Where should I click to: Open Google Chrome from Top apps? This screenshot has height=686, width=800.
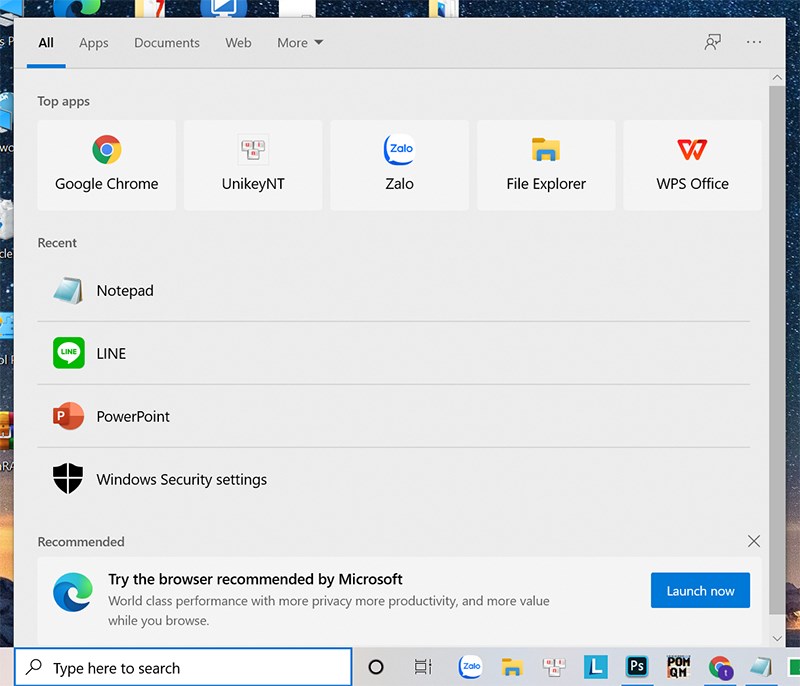106,165
